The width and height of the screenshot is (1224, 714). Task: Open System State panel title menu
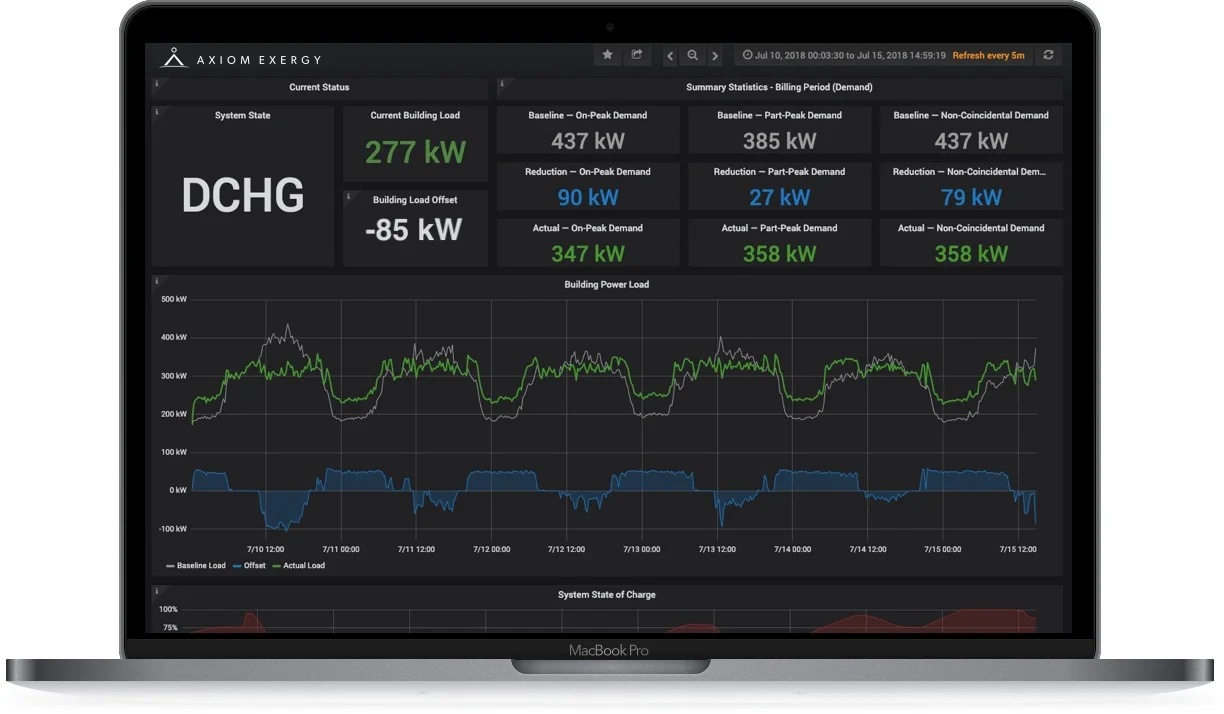(x=242, y=116)
